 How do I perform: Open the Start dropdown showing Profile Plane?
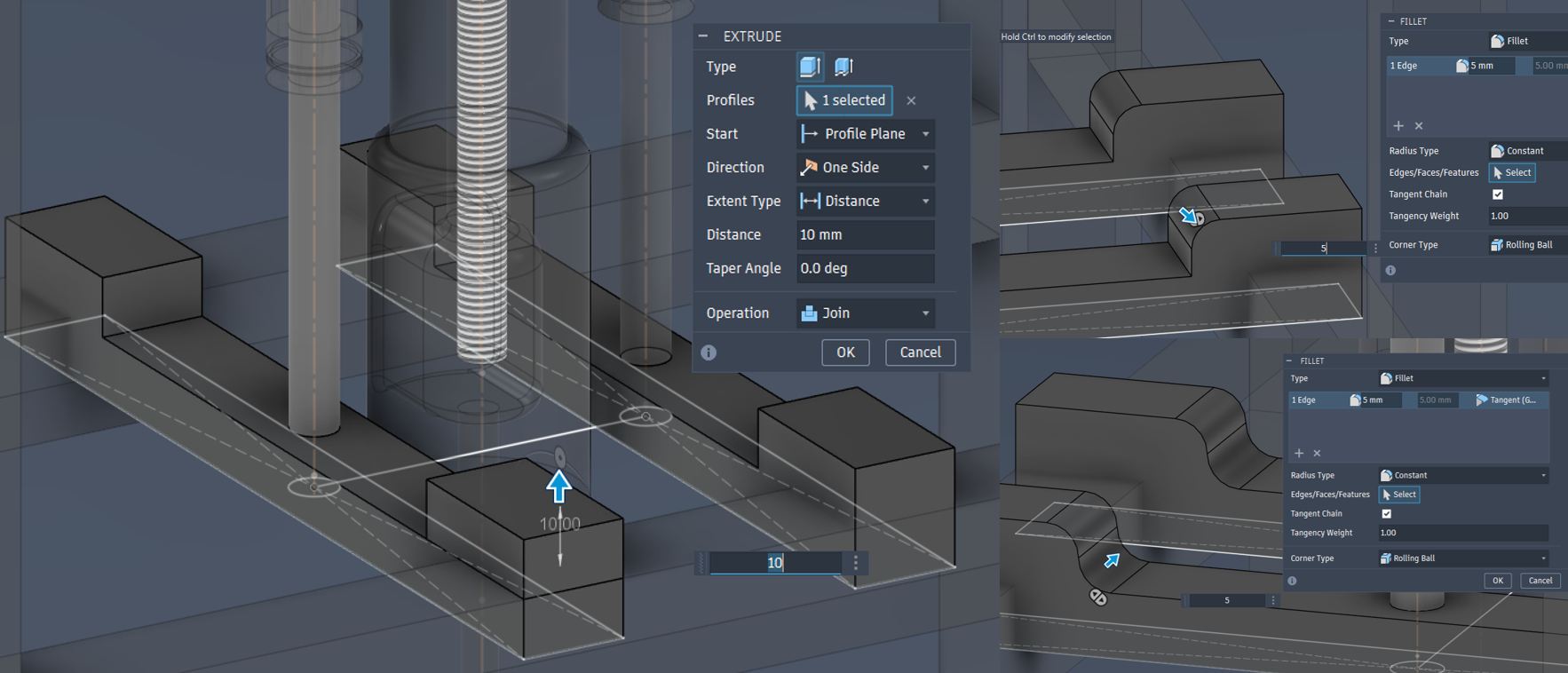[866, 134]
